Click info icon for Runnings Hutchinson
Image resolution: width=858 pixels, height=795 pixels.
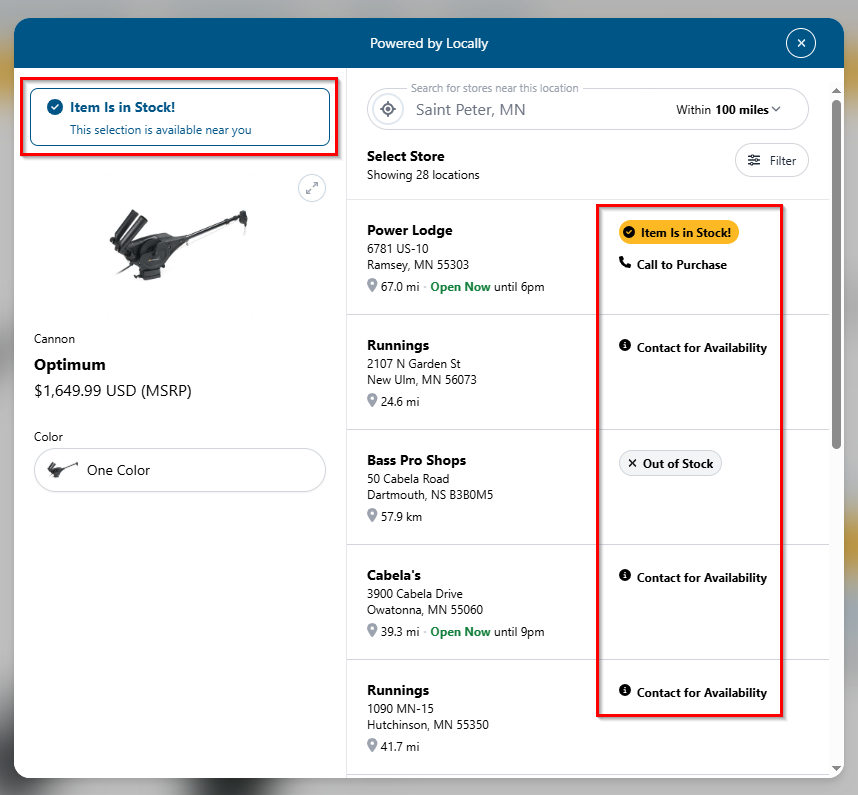pos(624,690)
